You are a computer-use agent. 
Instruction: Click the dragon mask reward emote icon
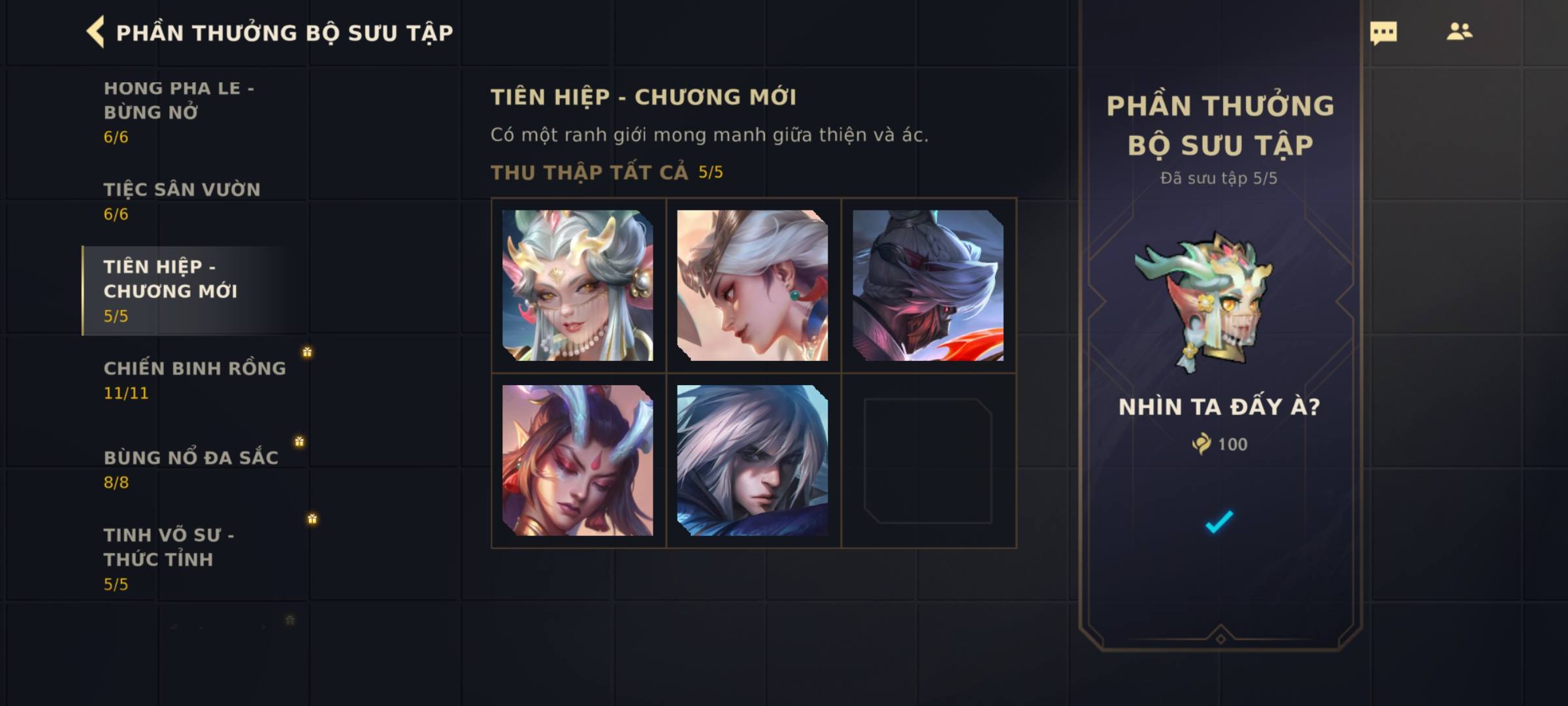tap(1203, 301)
